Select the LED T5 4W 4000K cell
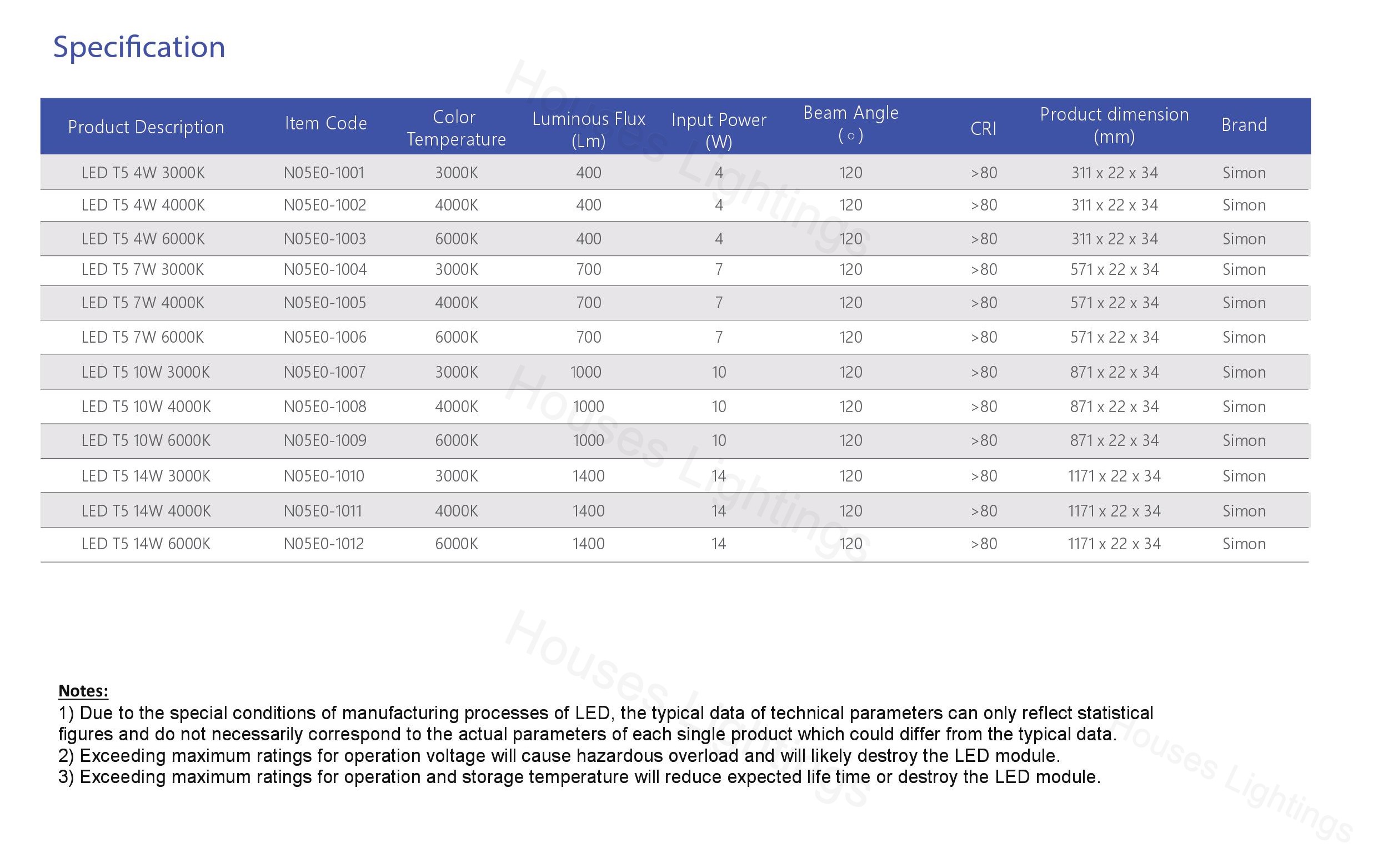This screenshot has height=868, width=1378. click(x=143, y=205)
